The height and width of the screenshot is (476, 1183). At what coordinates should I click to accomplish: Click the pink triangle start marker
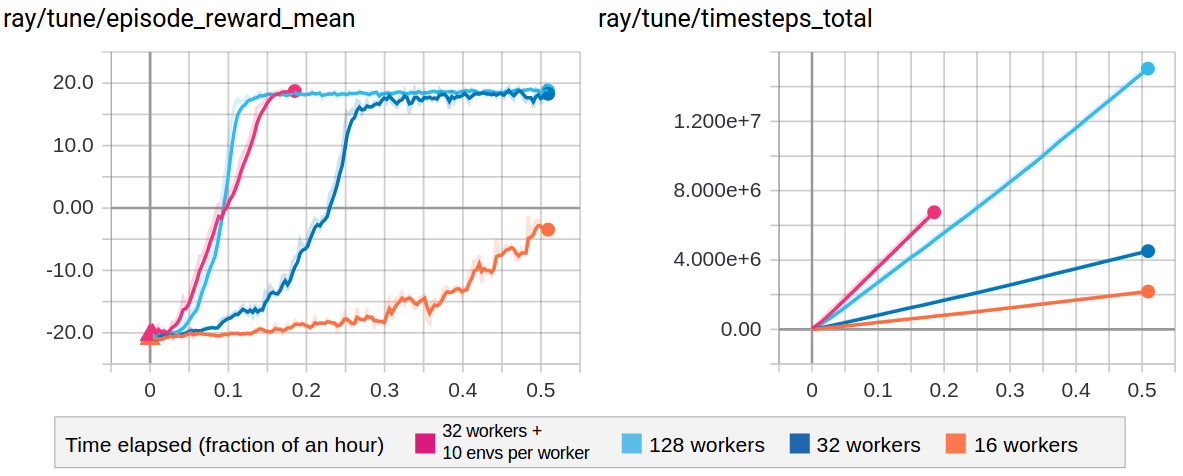coord(151,330)
